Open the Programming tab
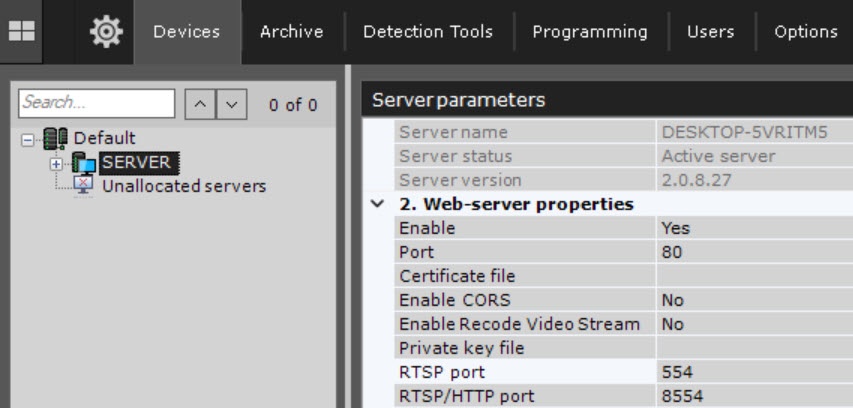This screenshot has height=408, width=853. (591, 32)
